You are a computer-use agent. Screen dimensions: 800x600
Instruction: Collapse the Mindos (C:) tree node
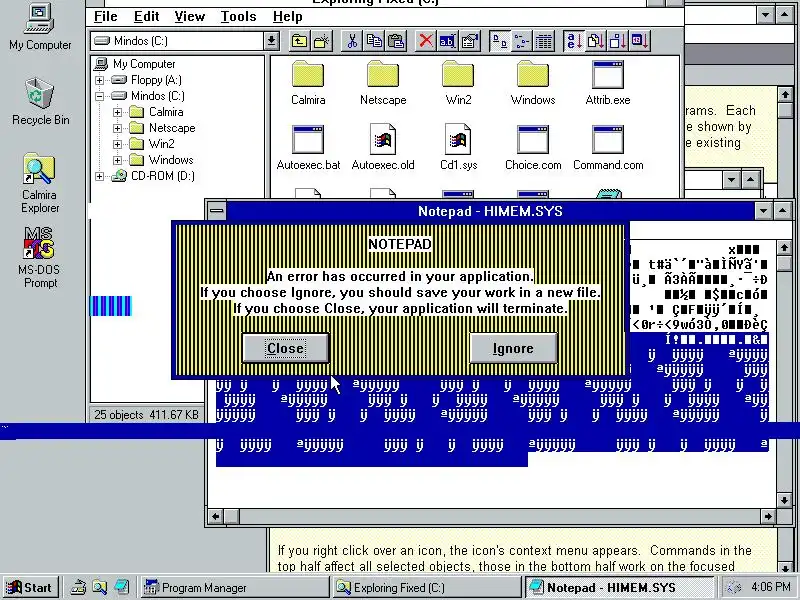99,96
